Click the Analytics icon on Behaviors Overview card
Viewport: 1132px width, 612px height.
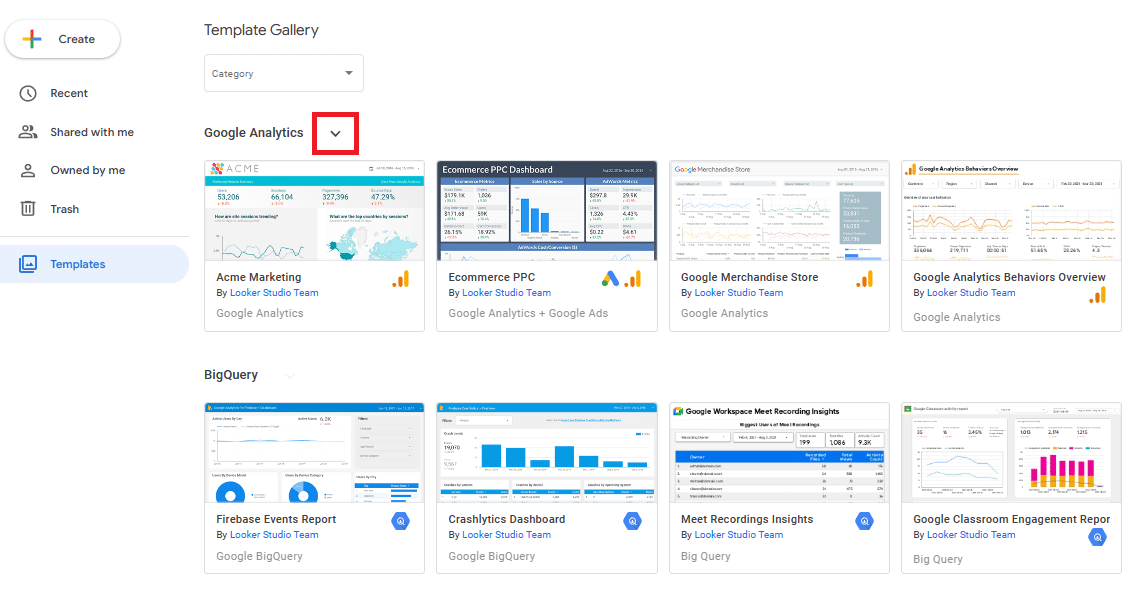click(x=1097, y=295)
